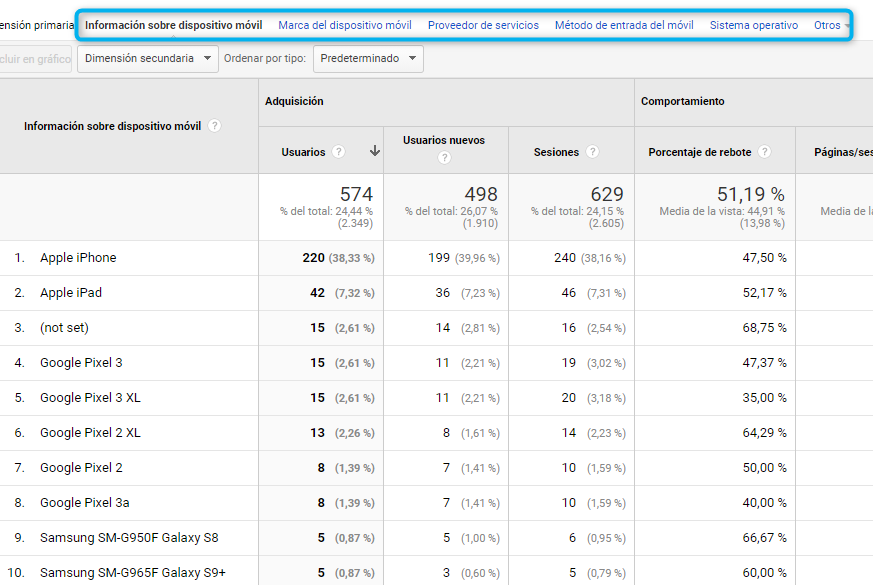
Task: Show help tooltip for Usuarios column
Action: pos(339,151)
